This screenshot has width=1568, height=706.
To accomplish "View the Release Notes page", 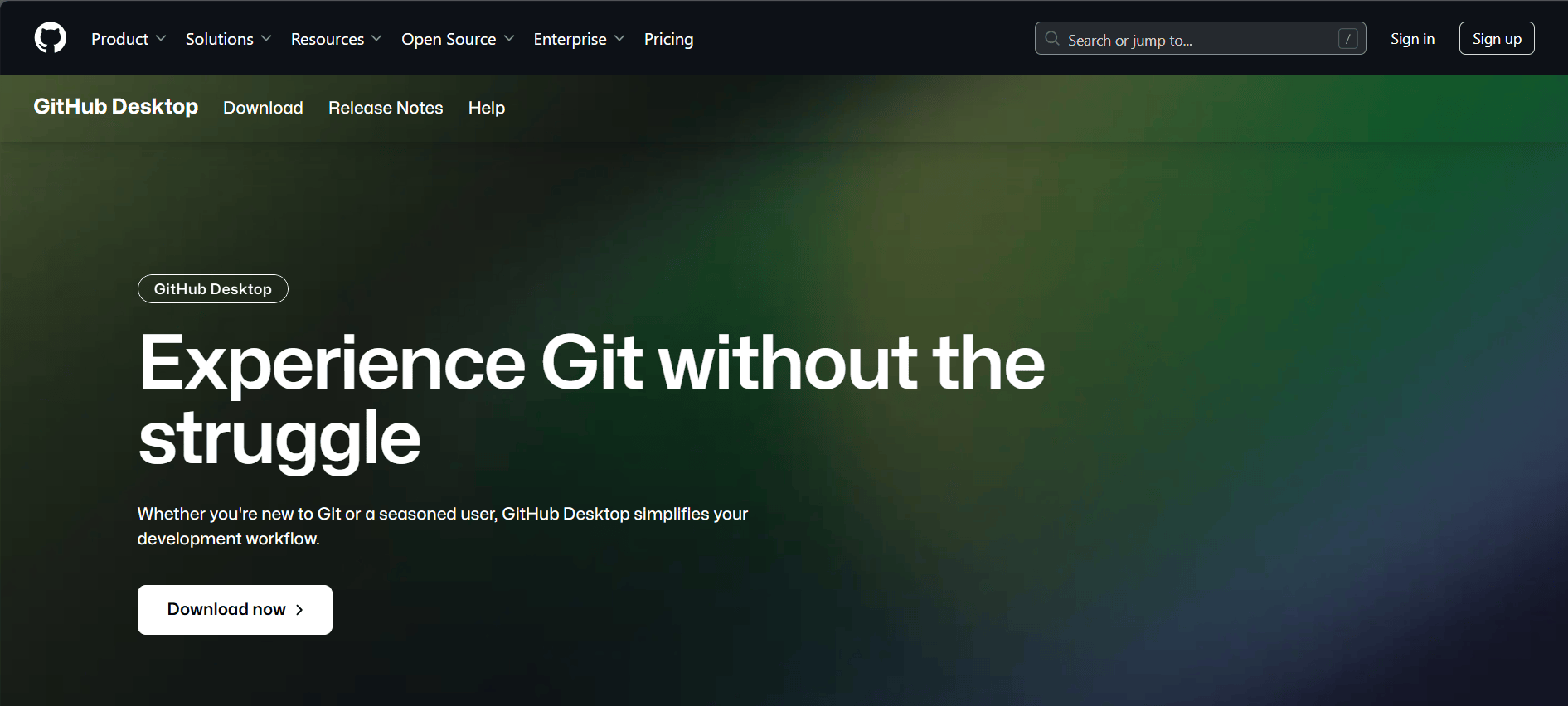I will [386, 108].
